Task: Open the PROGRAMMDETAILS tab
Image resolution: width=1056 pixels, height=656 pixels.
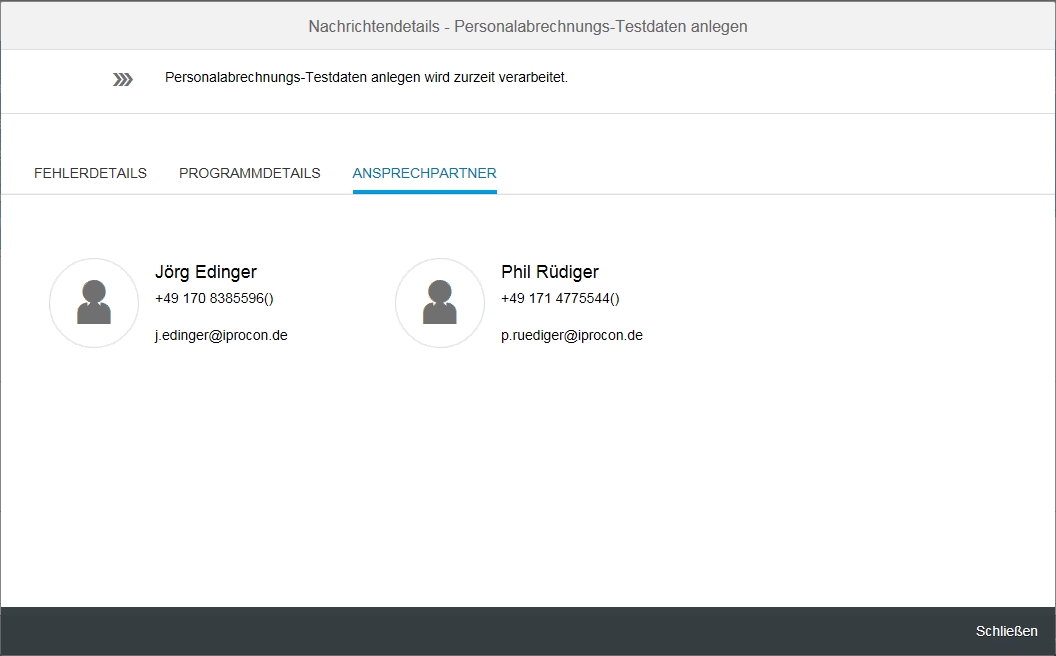Action: pyautogui.click(x=250, y=173)
